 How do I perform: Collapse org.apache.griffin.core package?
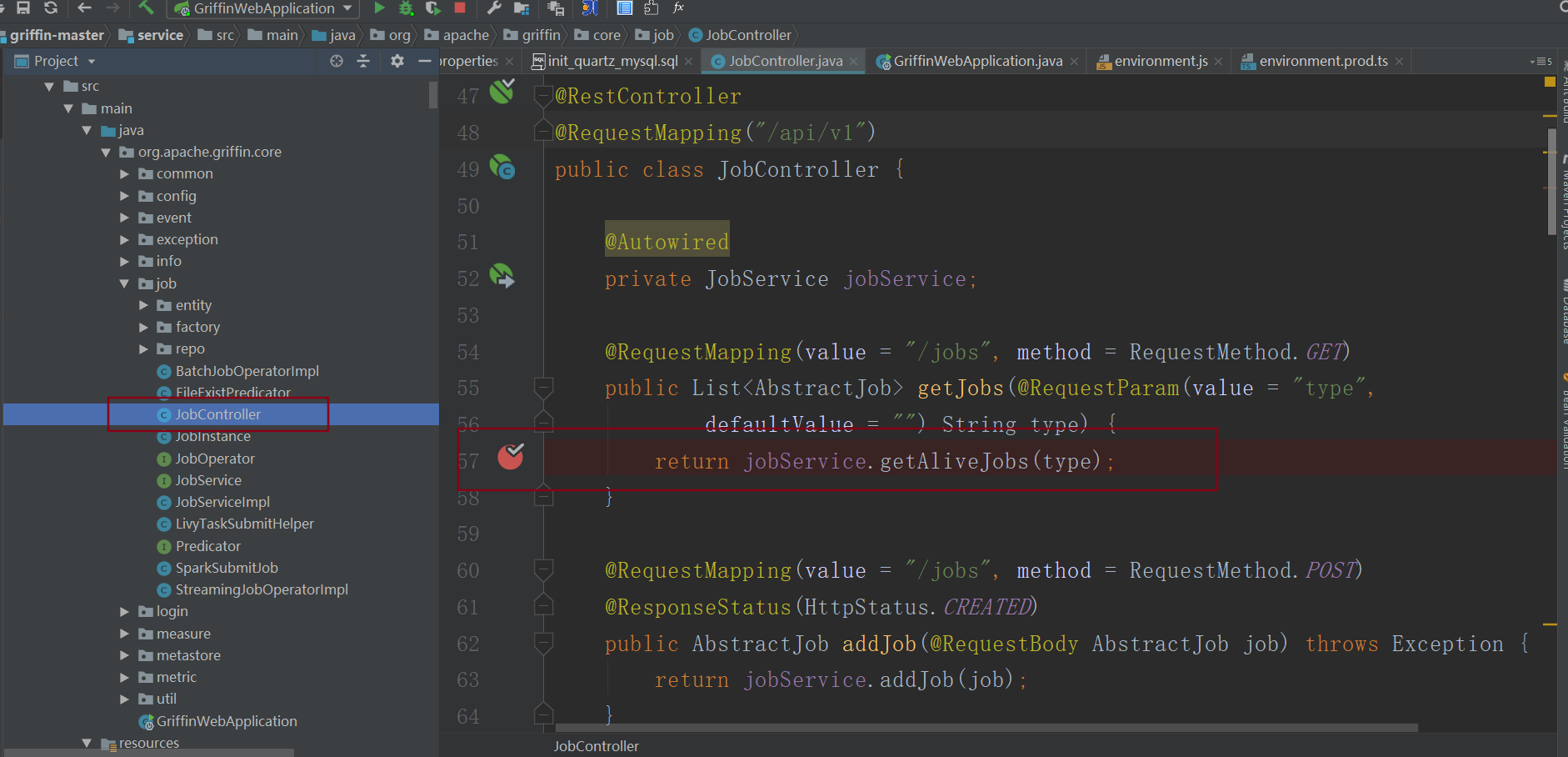[106, 152]
